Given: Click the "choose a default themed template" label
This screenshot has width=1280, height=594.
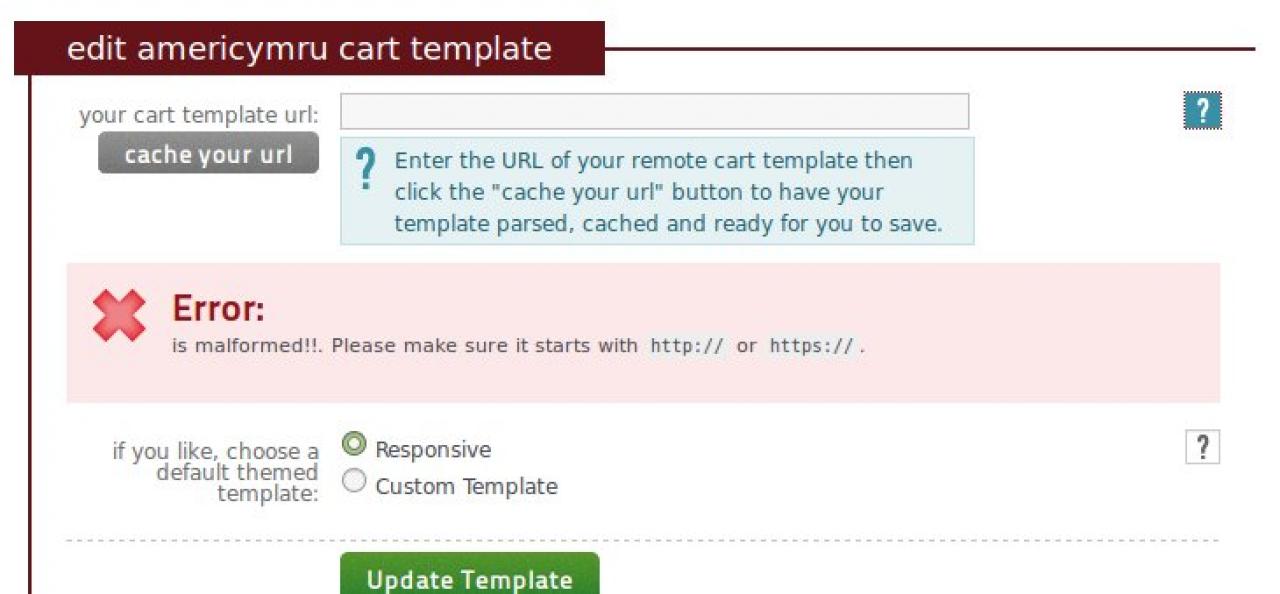Looking at the screenshot, I should (x=215, y=471).
